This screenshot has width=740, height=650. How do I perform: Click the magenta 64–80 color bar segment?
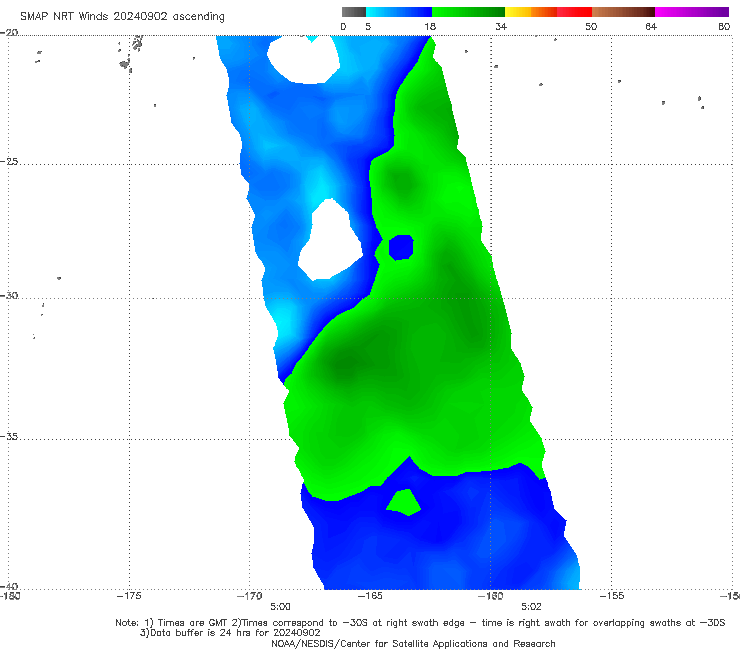click(692, 12)
